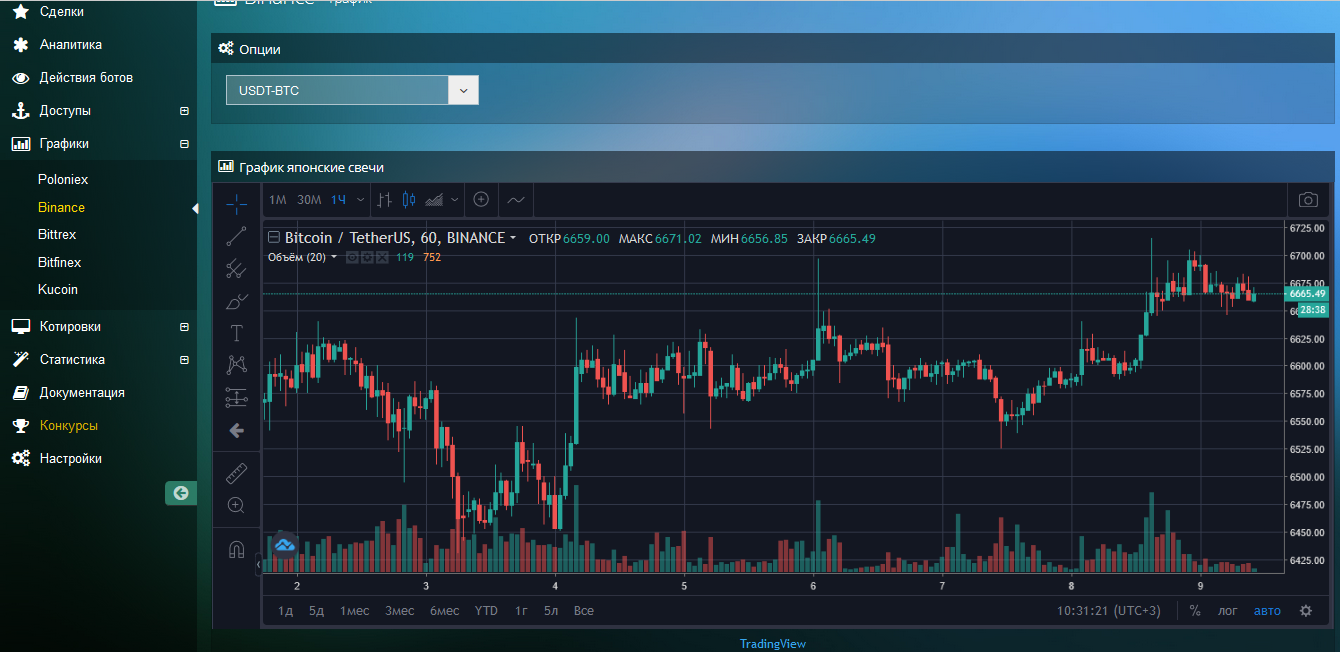Toggle magnet mode on the chart
The height and width of the screenshot is (652, 1340).
click(236, 549)
